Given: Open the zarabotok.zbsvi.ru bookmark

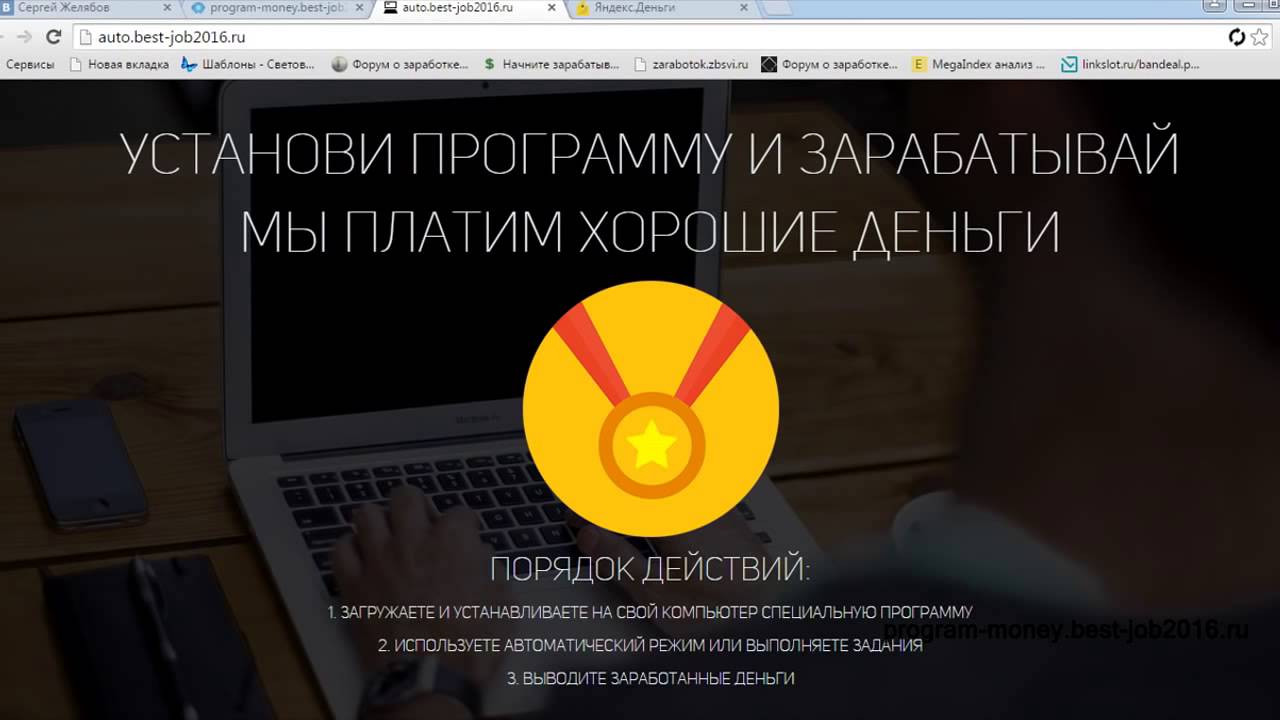Looking at the screenshot, I should tap(692, 64).
